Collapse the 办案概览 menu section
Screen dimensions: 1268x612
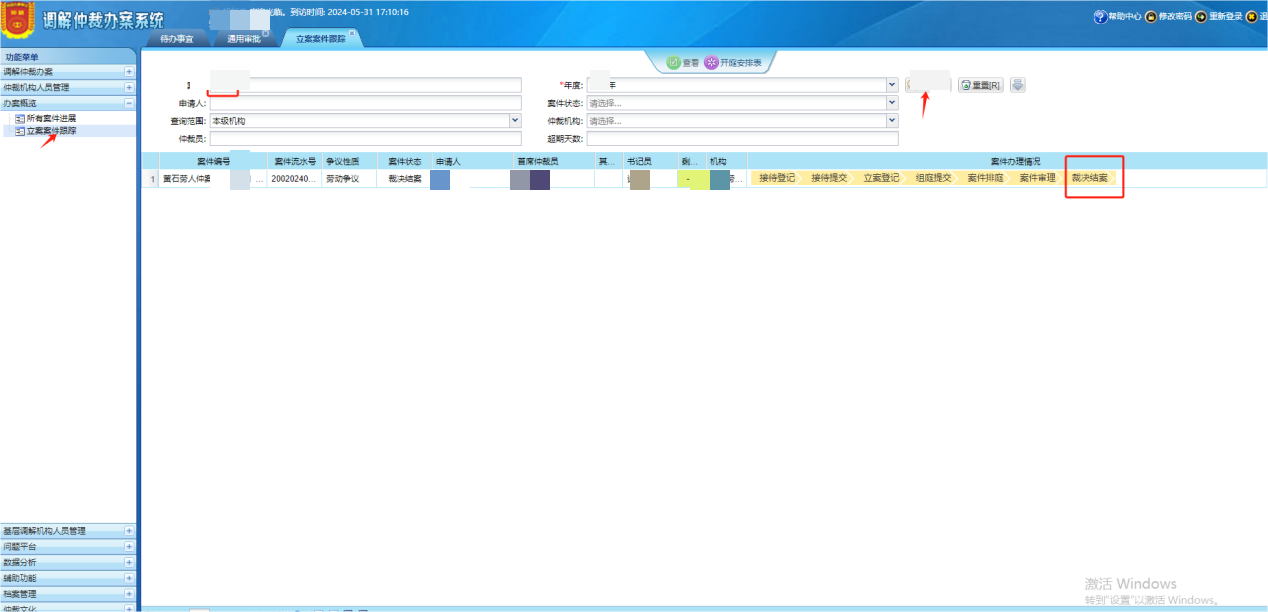(129, 103)
